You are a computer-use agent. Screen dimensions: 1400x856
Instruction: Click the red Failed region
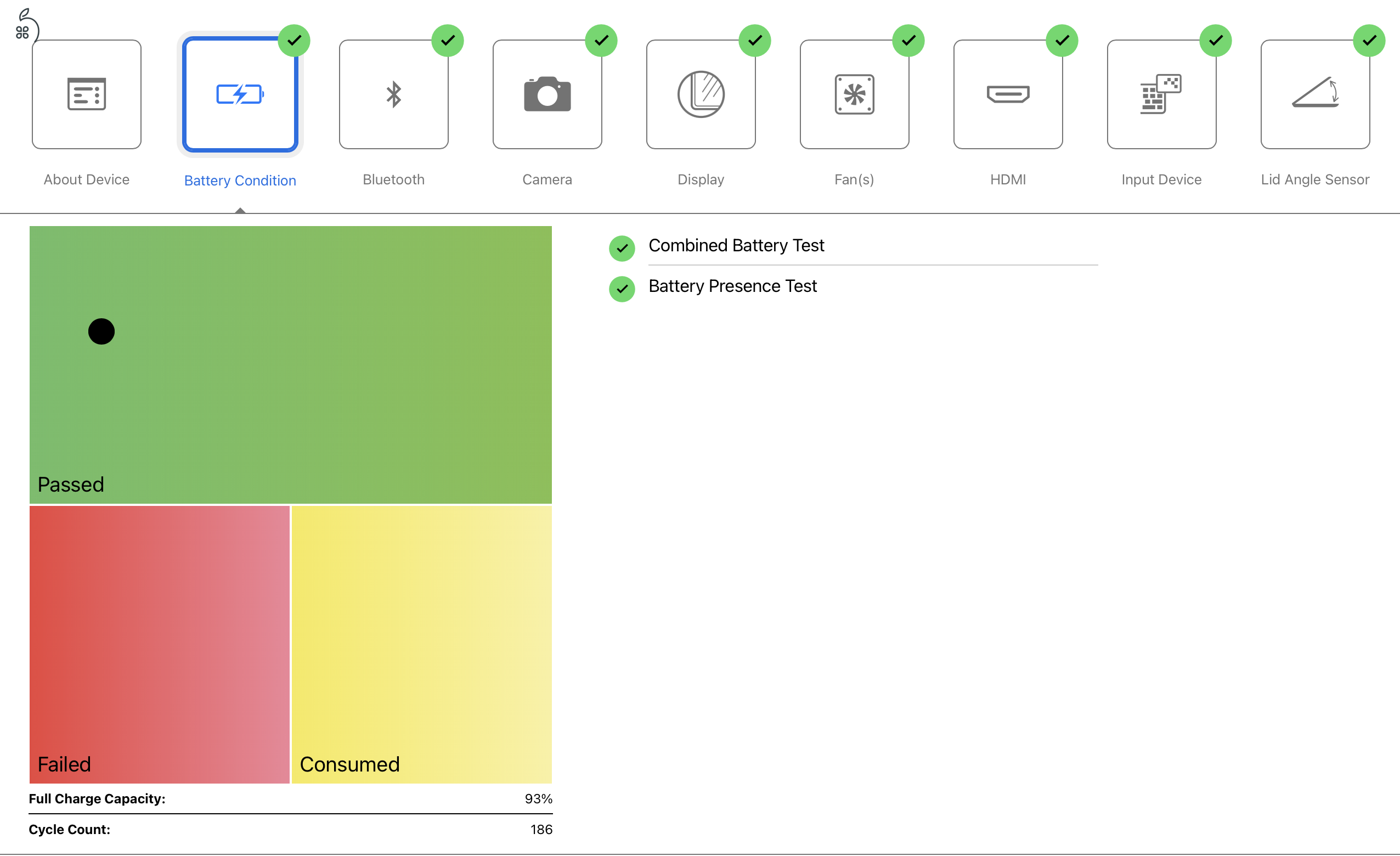coord(160,645)
